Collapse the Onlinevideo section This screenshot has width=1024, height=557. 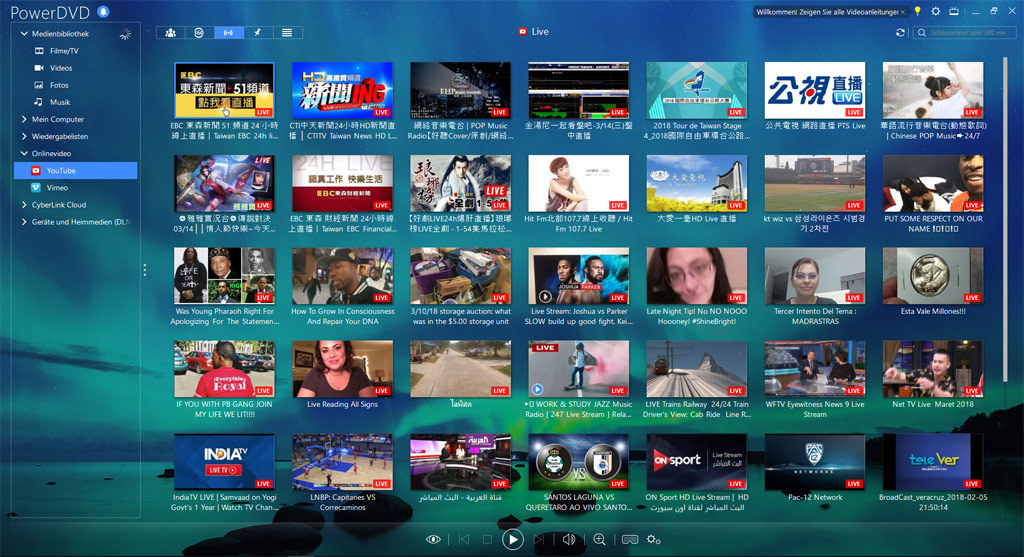pos(24,153)
